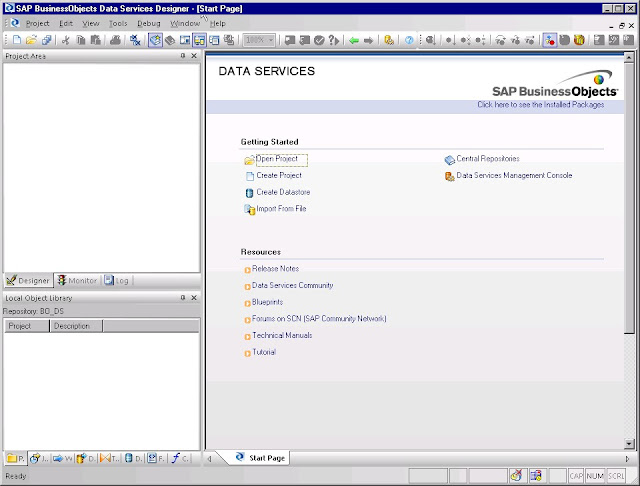Click the Cut scissors toolbar icon
The height and width of the screenshot is (486, 640).
[66, 40]
